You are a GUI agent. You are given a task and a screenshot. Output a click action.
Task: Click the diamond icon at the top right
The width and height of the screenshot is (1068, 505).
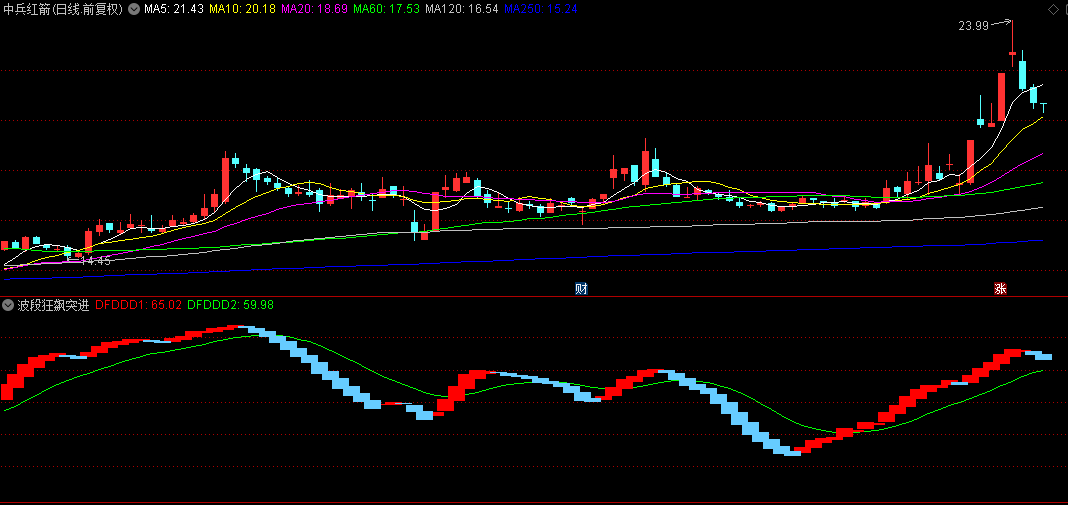1055,8
